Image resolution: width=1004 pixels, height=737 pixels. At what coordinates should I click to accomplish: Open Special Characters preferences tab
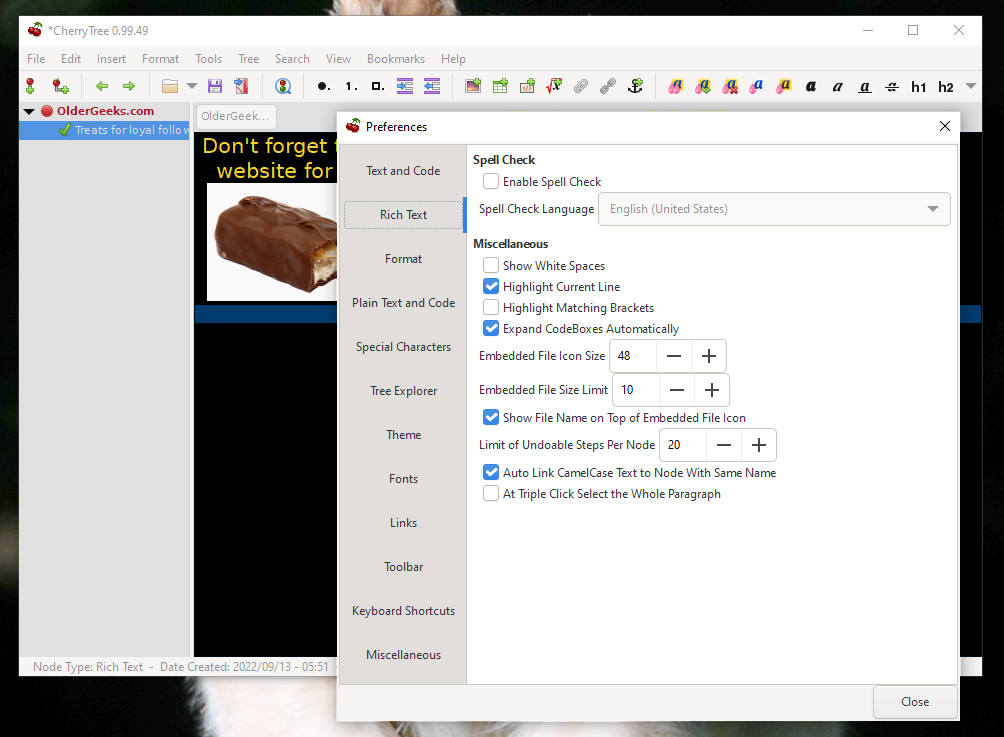click(403, 347)
